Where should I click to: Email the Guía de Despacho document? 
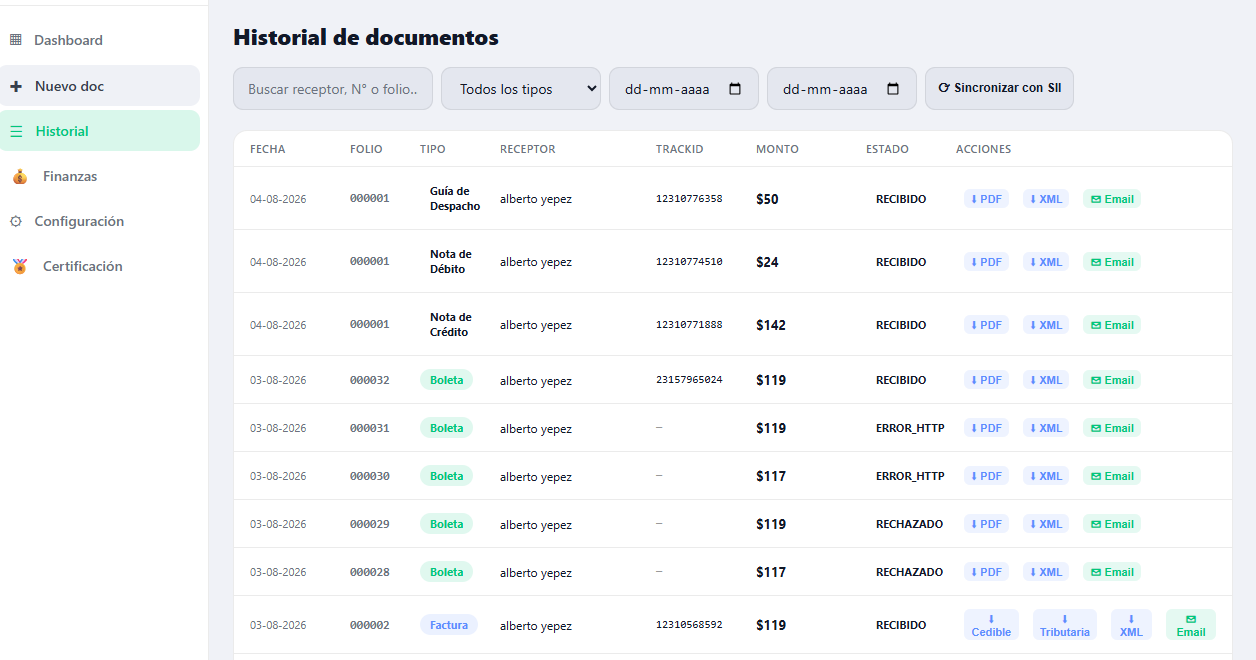(1112, 199)
